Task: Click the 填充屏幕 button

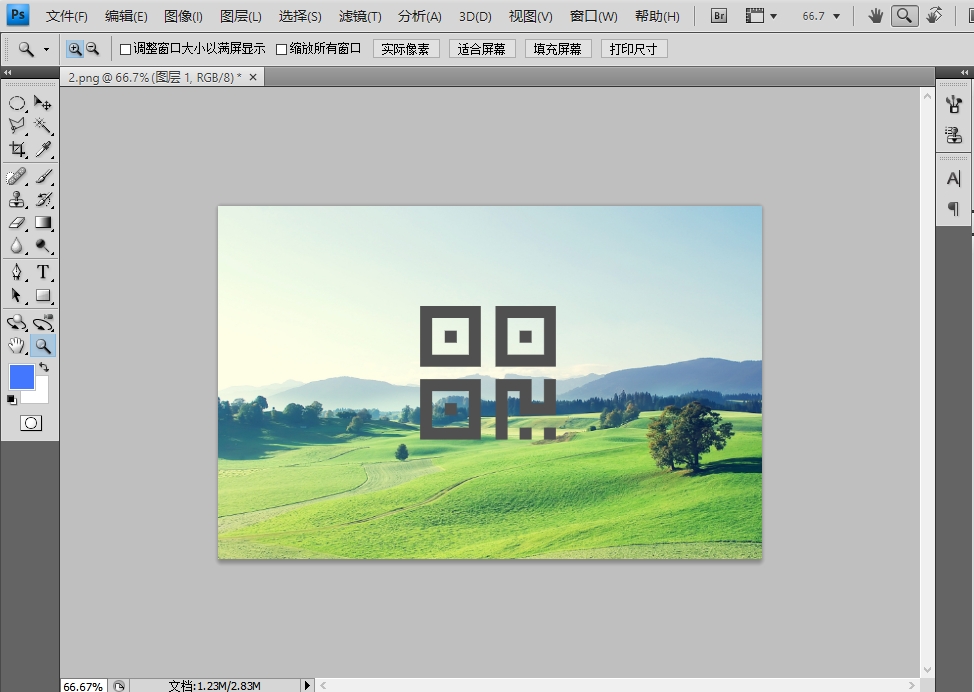Action: 558,49
